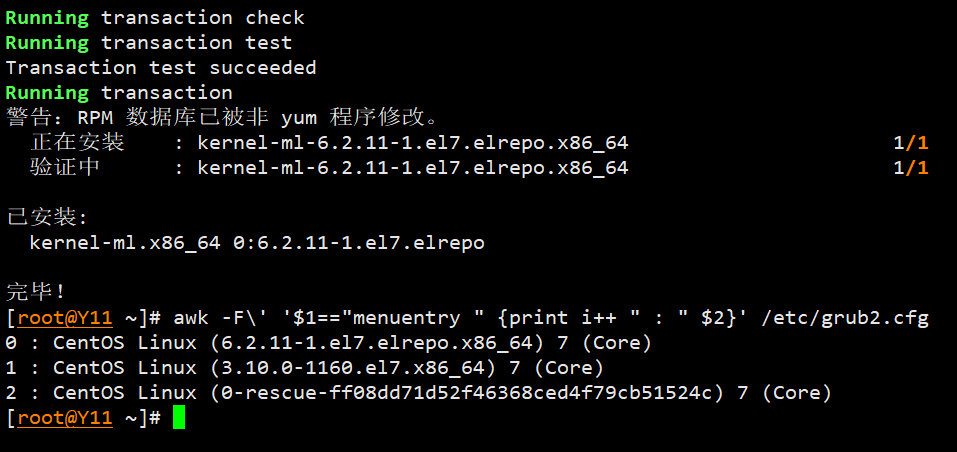Click the 1/1 counter on the verification line
Image resolution: width=957 pixels, height=452 pixels.
(910, 168)
